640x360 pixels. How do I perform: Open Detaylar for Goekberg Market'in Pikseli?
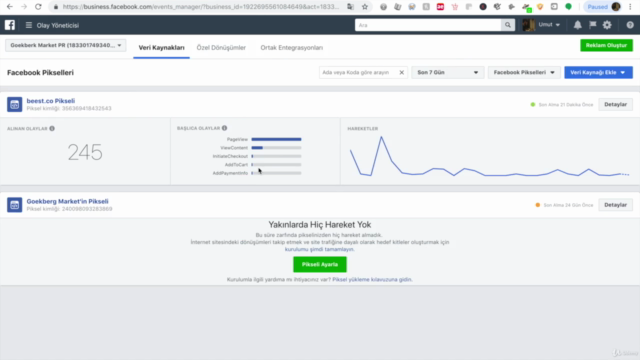click(x=615, y=205)
